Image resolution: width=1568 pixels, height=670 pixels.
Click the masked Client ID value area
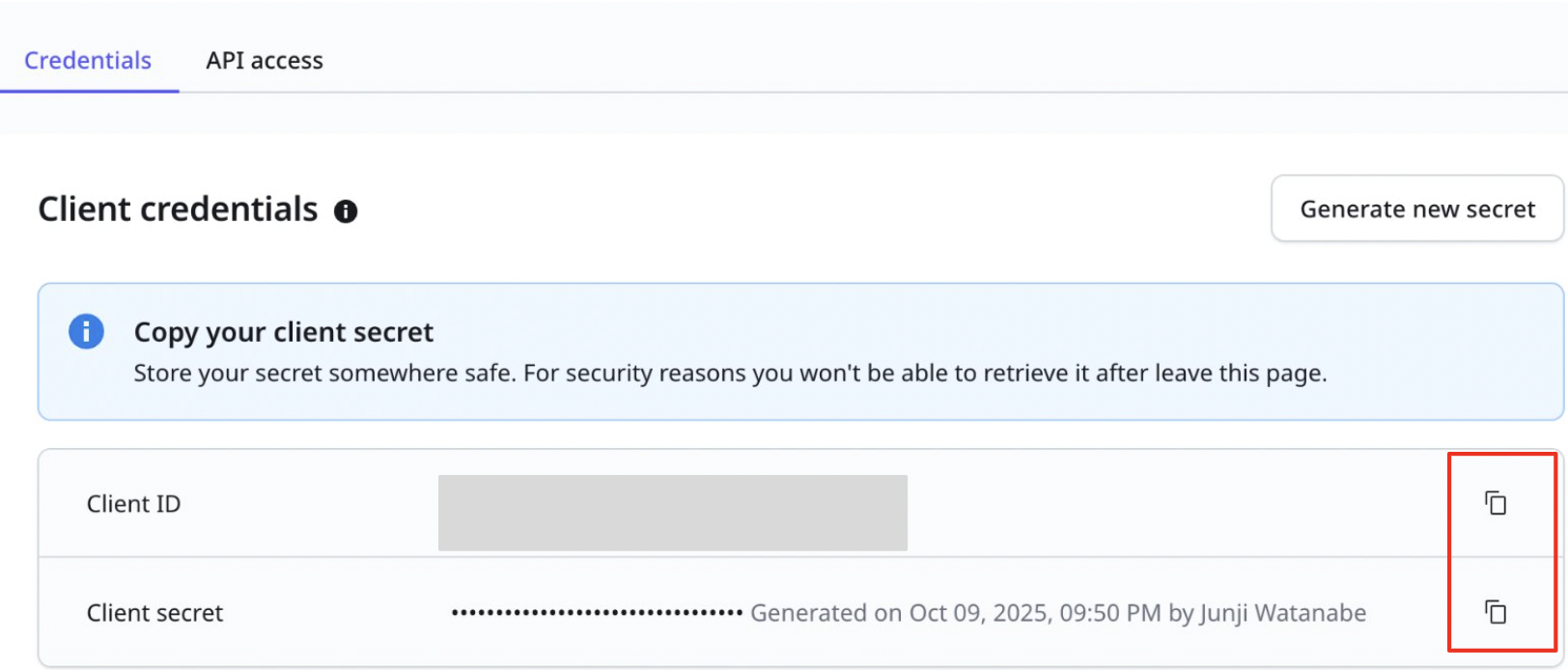673,512
